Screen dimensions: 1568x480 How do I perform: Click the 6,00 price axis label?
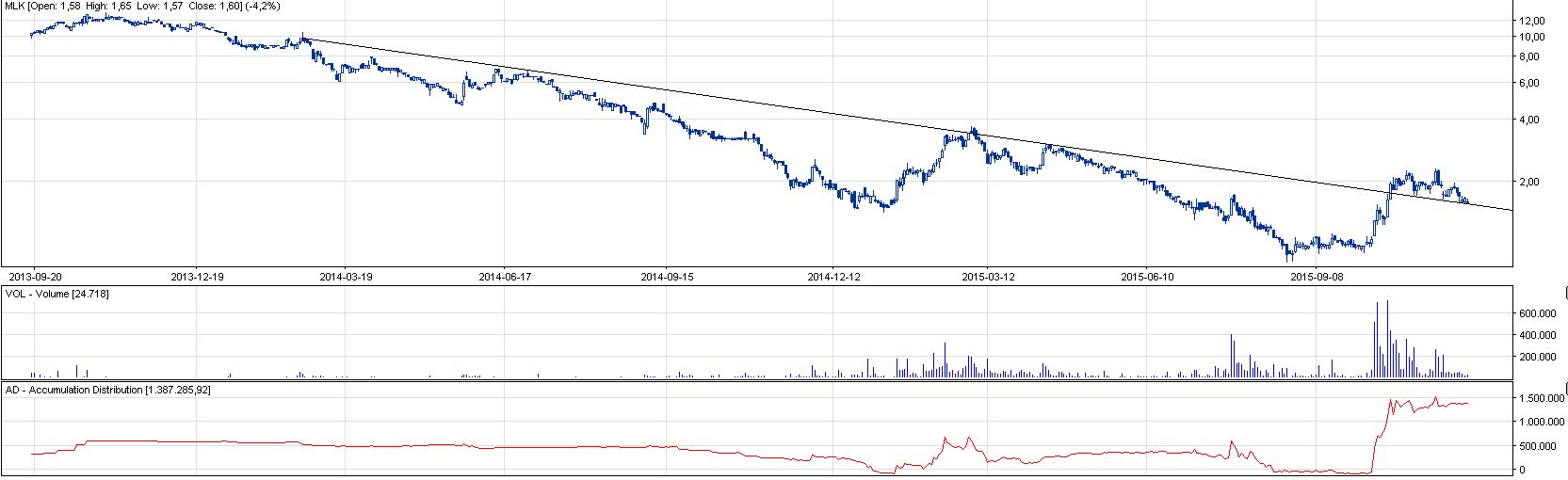1529,83
